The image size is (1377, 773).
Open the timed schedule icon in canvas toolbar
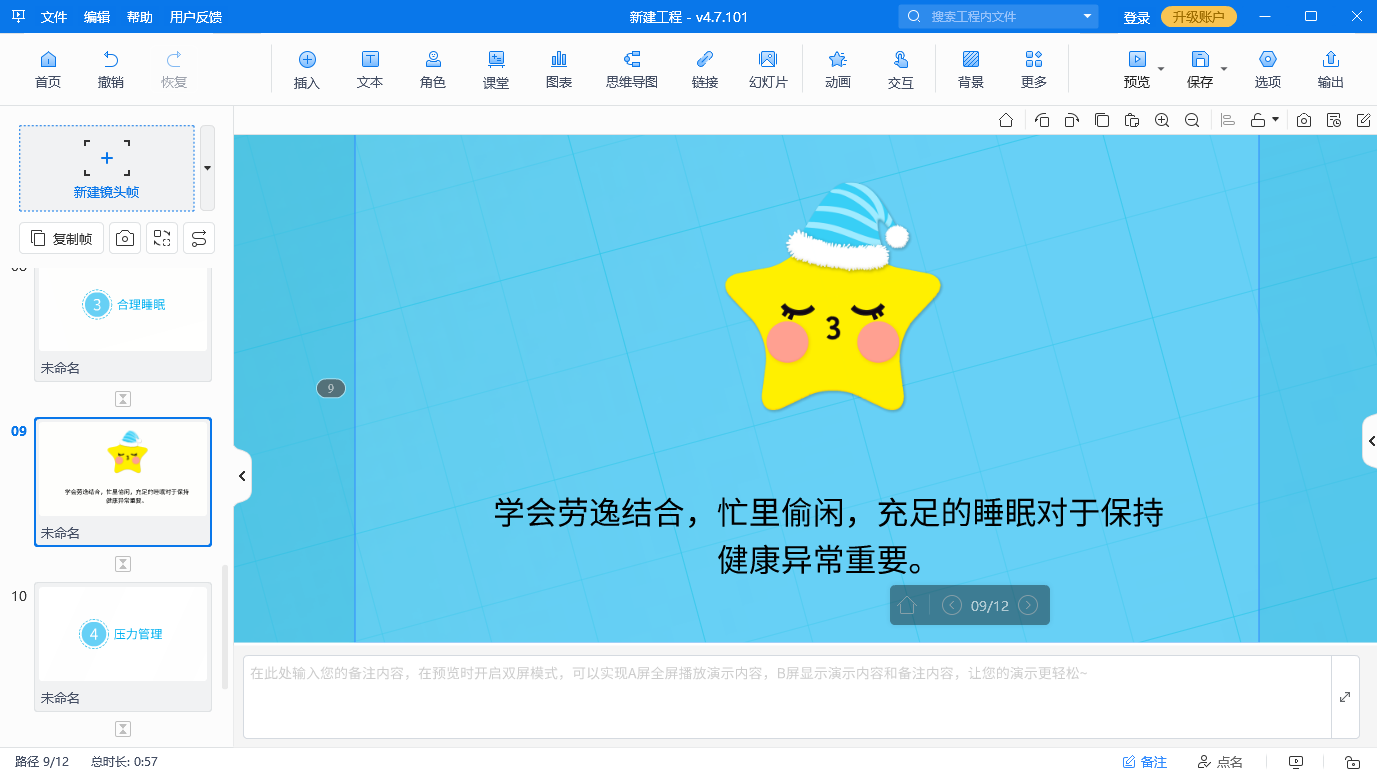[1334, 120]
